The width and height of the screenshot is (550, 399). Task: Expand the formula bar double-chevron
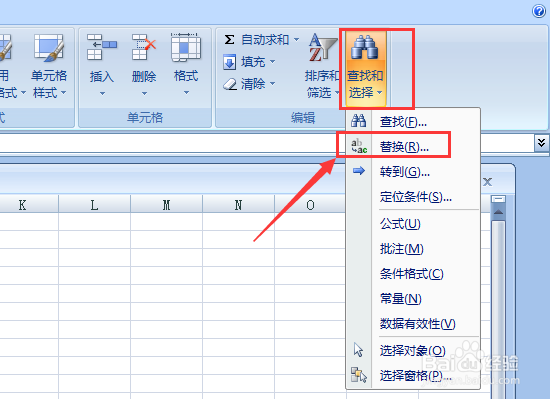pyautogui.click(x=541, y=143)
